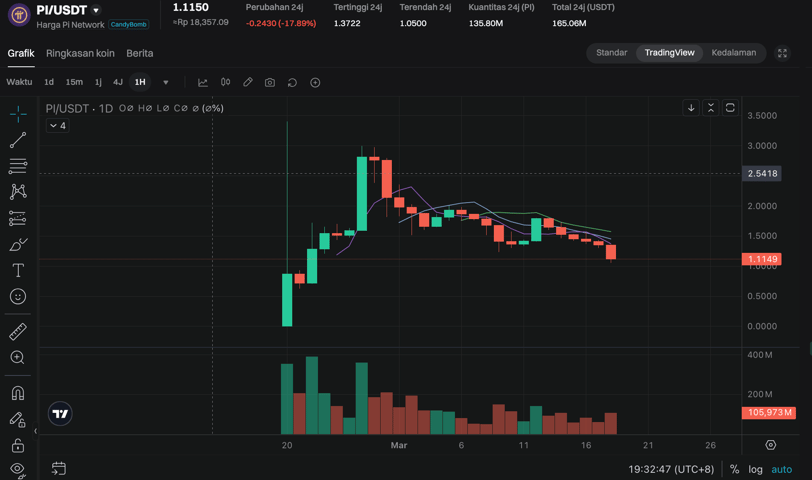Open chart settings gear near price axis
The height and width of the screenshot is (480, 812).
[x=771, y=445]
